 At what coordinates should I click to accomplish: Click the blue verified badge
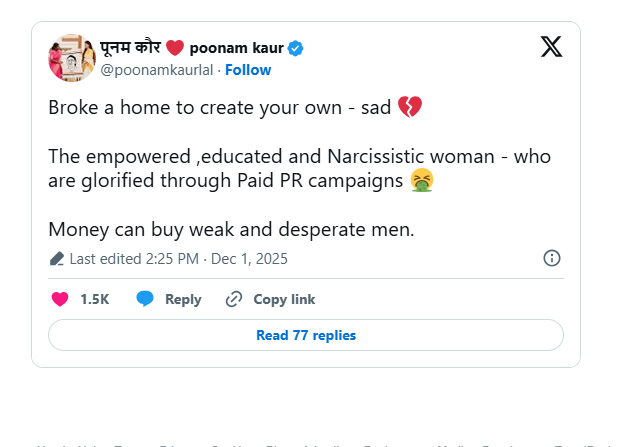tap(296, 48)
